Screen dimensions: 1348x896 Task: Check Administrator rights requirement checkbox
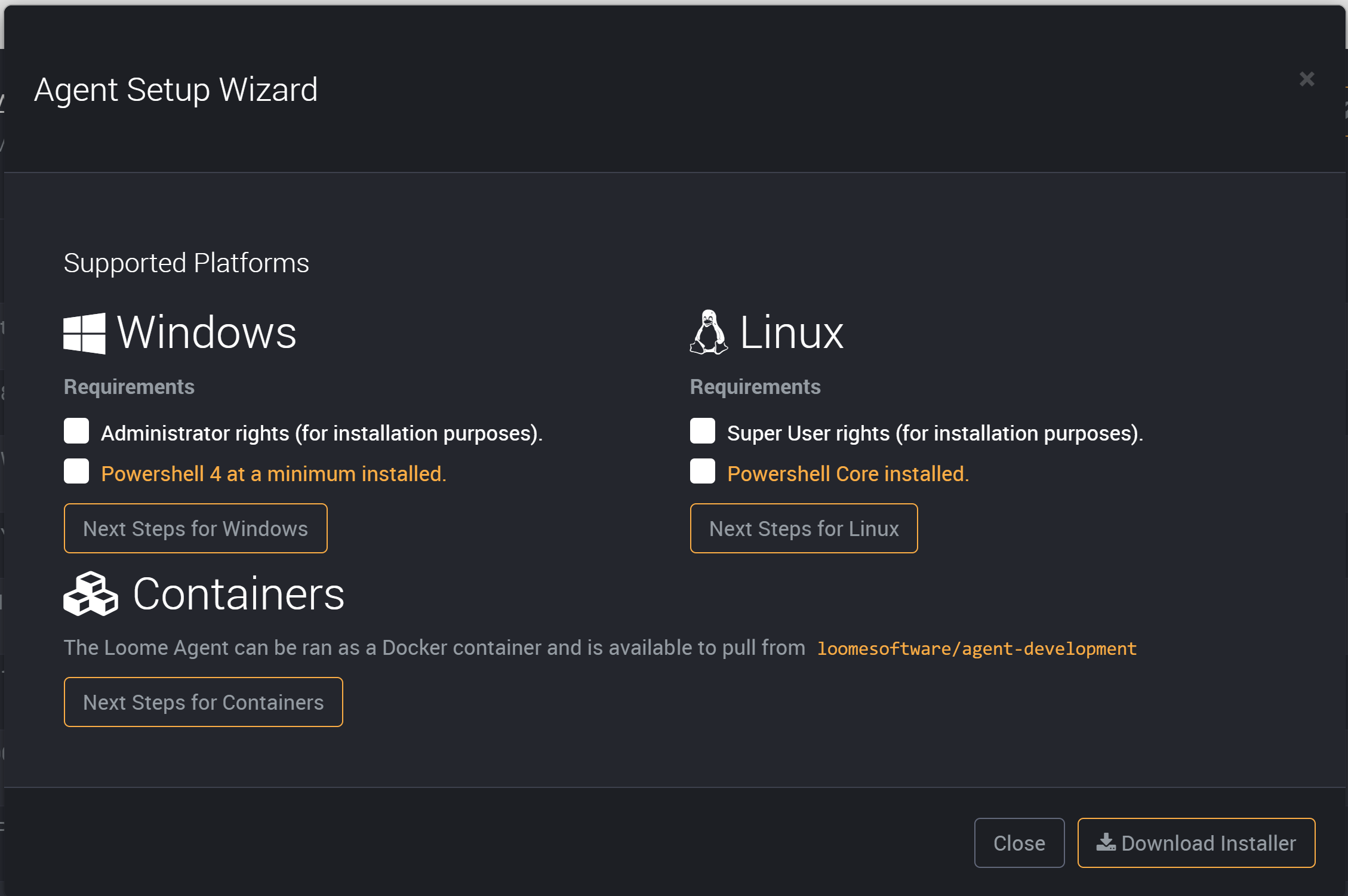[76, 431]
